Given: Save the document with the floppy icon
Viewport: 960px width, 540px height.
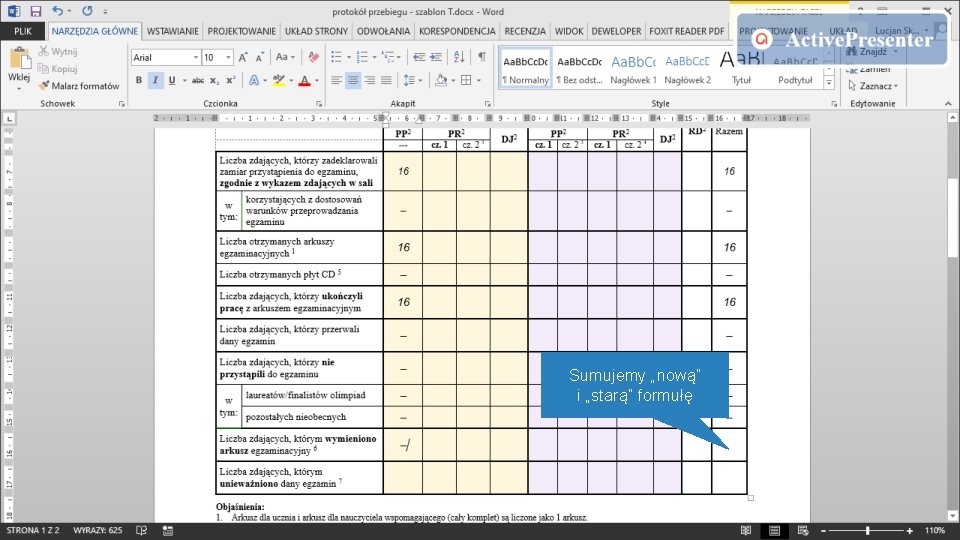Looking at the screenshot, I should tap(36, 11).
